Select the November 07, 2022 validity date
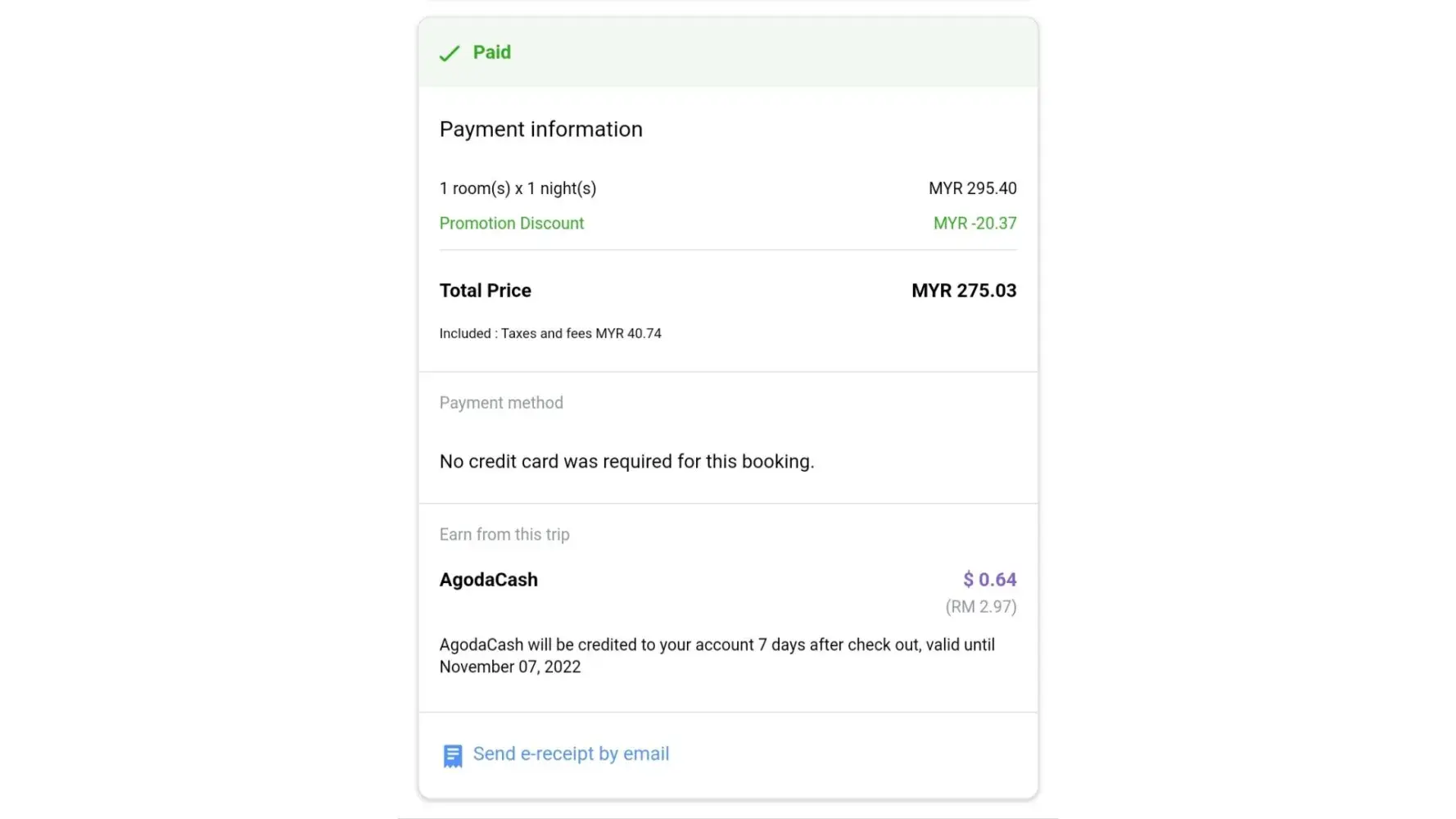 coord(509,667)
